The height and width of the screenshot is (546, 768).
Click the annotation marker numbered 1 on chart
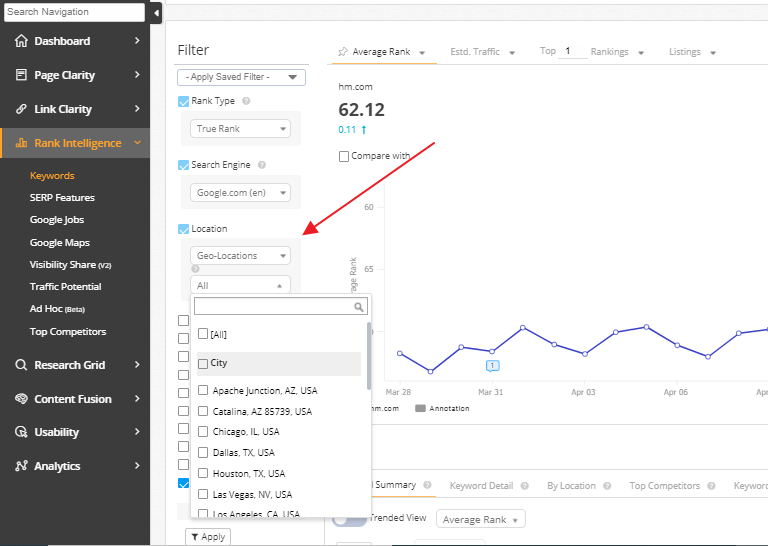pyautogui.click(x=492, y=365)
